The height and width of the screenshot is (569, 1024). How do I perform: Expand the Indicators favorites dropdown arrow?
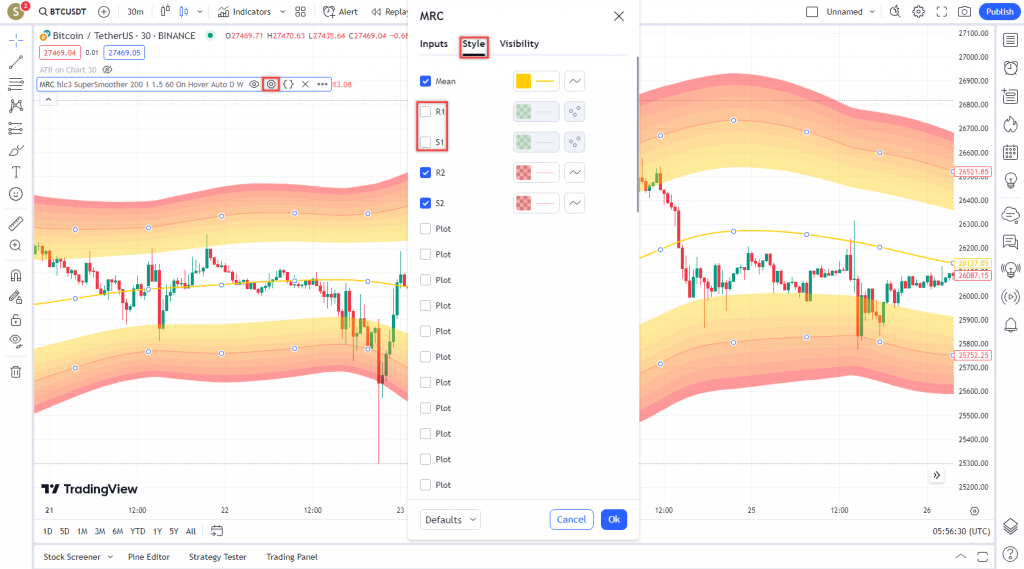click(x=282, y=12)
